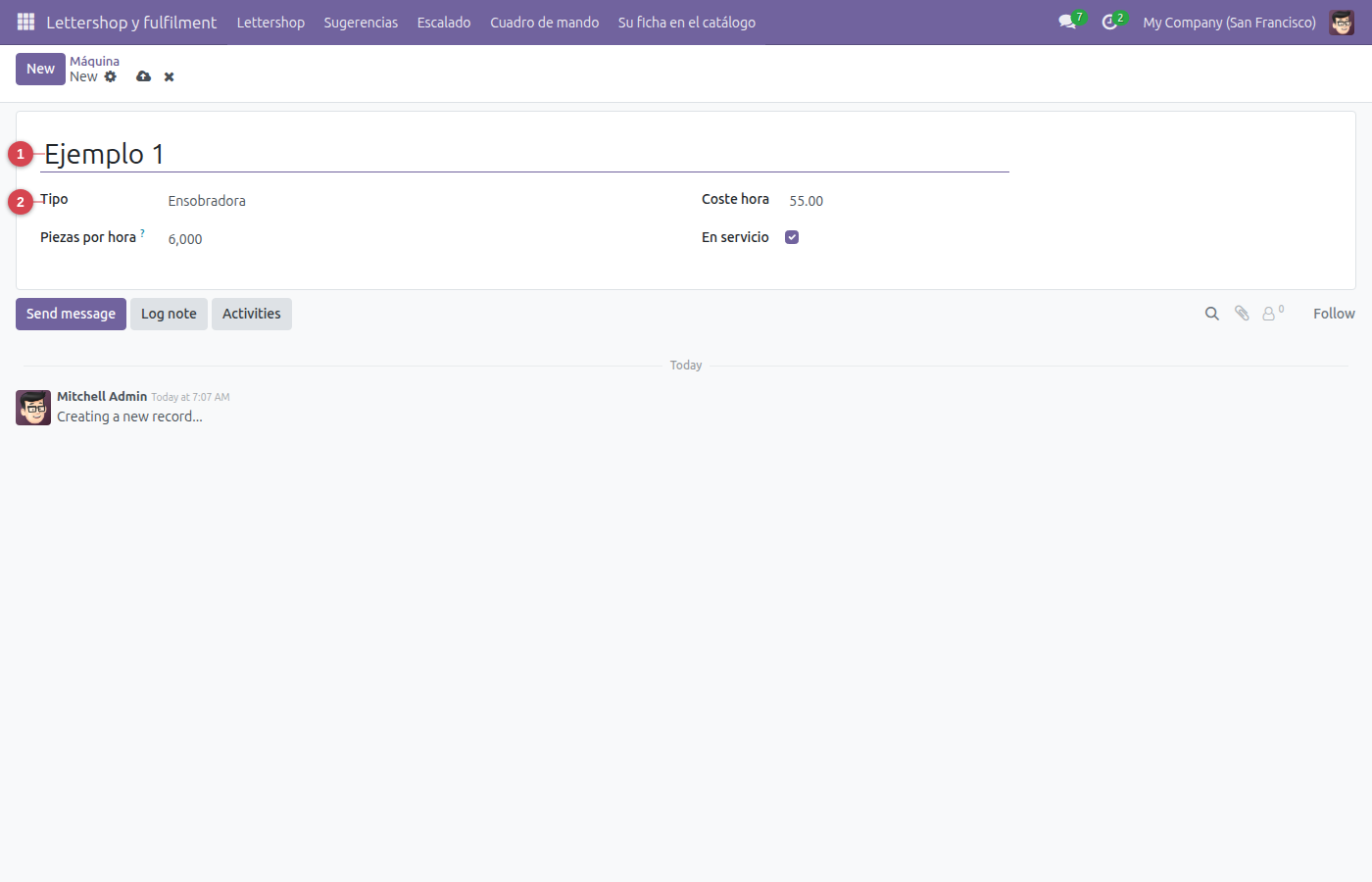1372x882 pixels.
Task: Open the conversations messages icon
Action: point(1067,22)
